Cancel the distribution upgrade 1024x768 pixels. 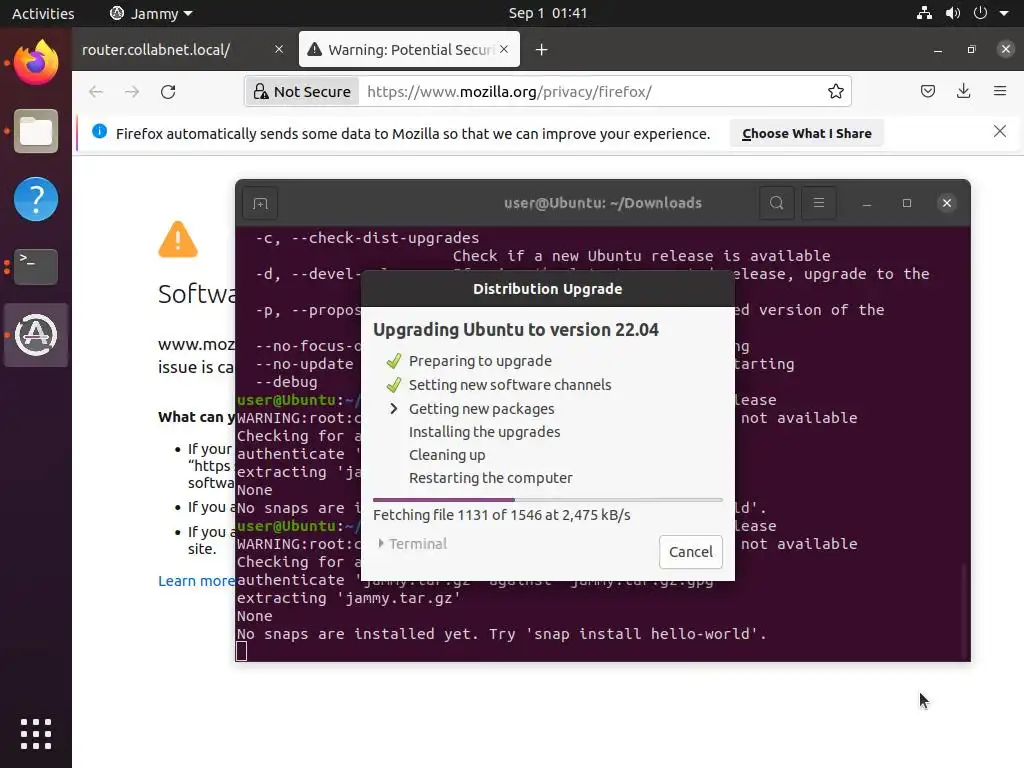[691, 552]
